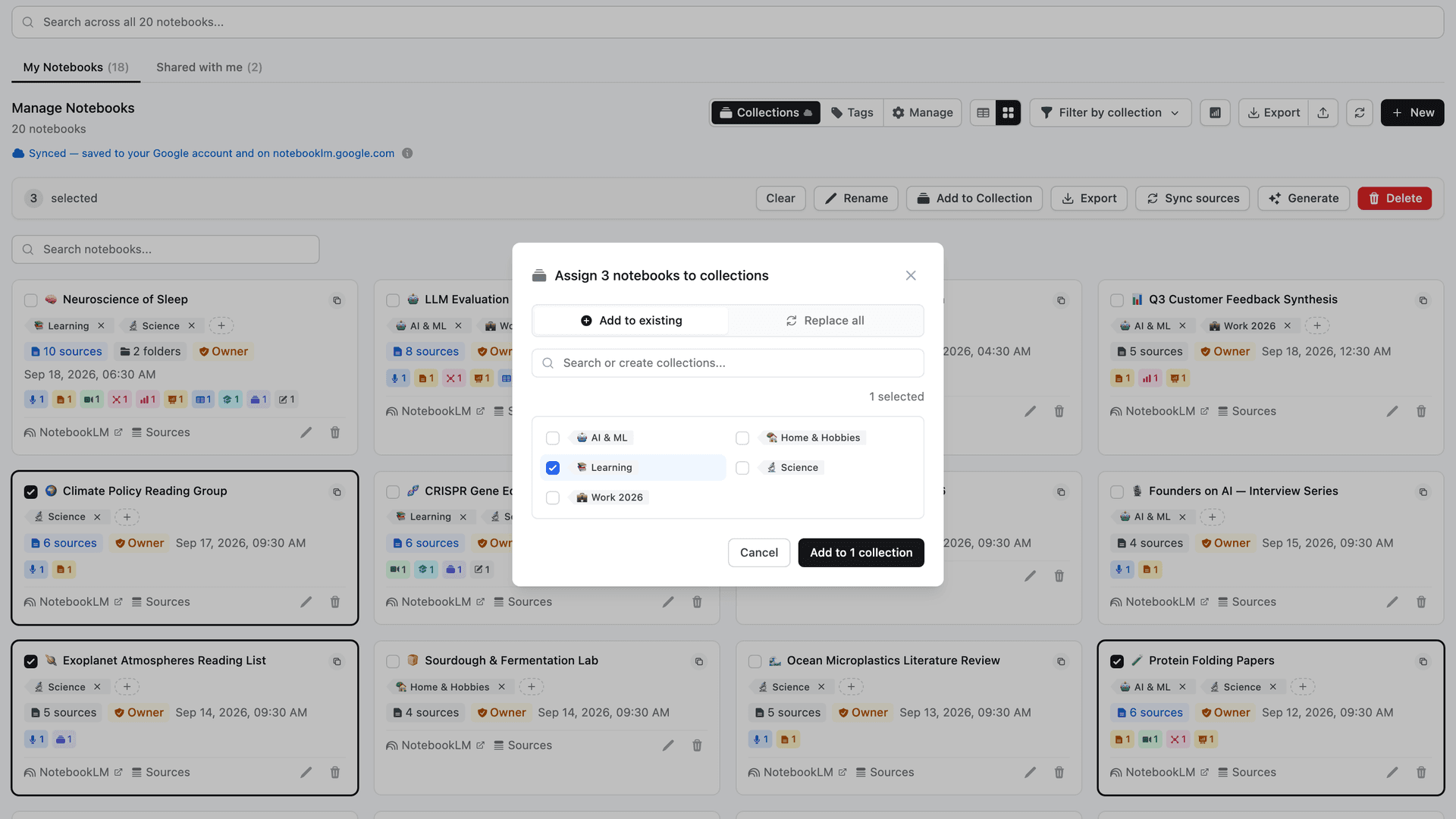The height and width of the screenshot is (819, 1456).
Task: Uncheck the Learning collection checkbox
Action: [553, 468]
